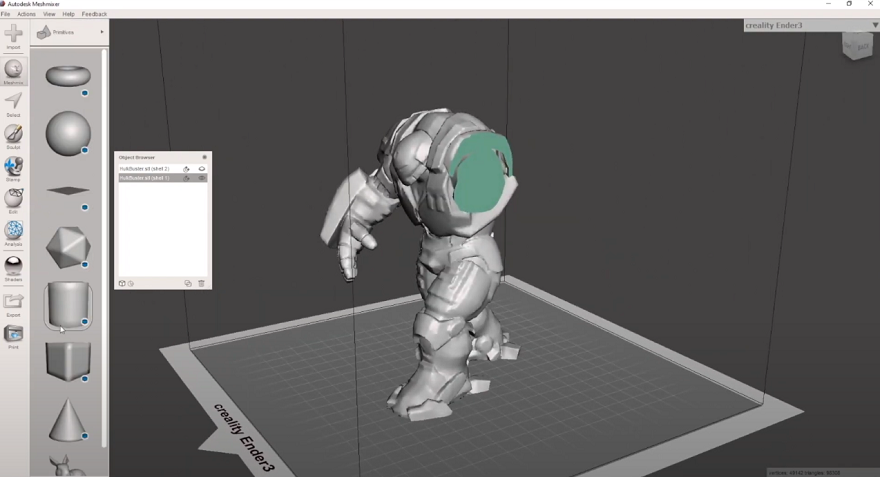The height and width of the screenshot is (477, 880).
Task: Duplicate selected object in Object Browser
Action: tap(188, 283)
